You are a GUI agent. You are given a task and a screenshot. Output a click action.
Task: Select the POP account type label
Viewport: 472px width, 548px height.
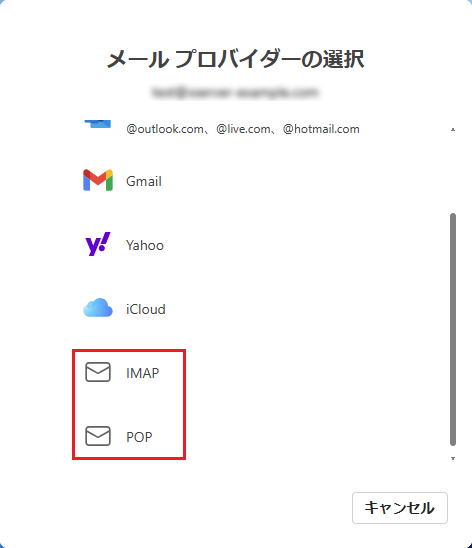click(x=139, y=437)
